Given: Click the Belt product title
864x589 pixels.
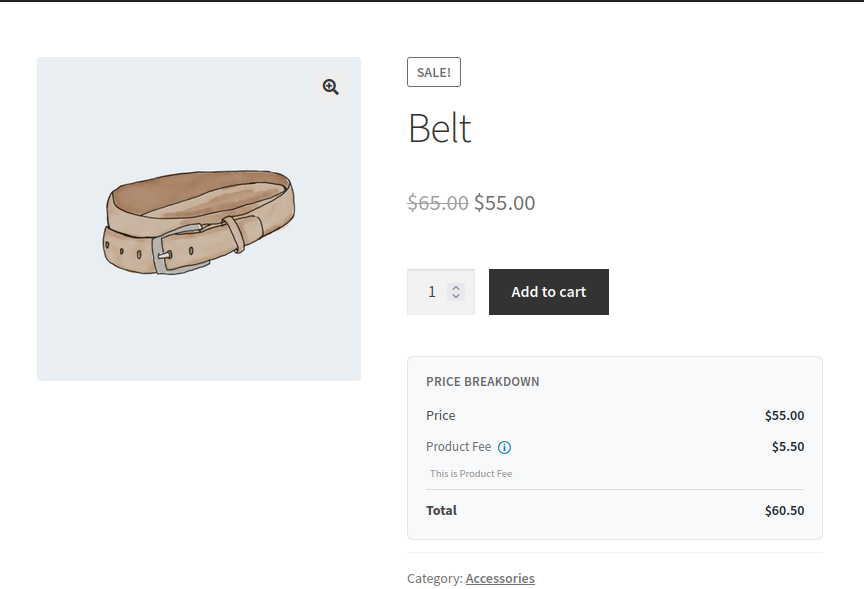Looking at the screenshot, I should click(439, 129).
